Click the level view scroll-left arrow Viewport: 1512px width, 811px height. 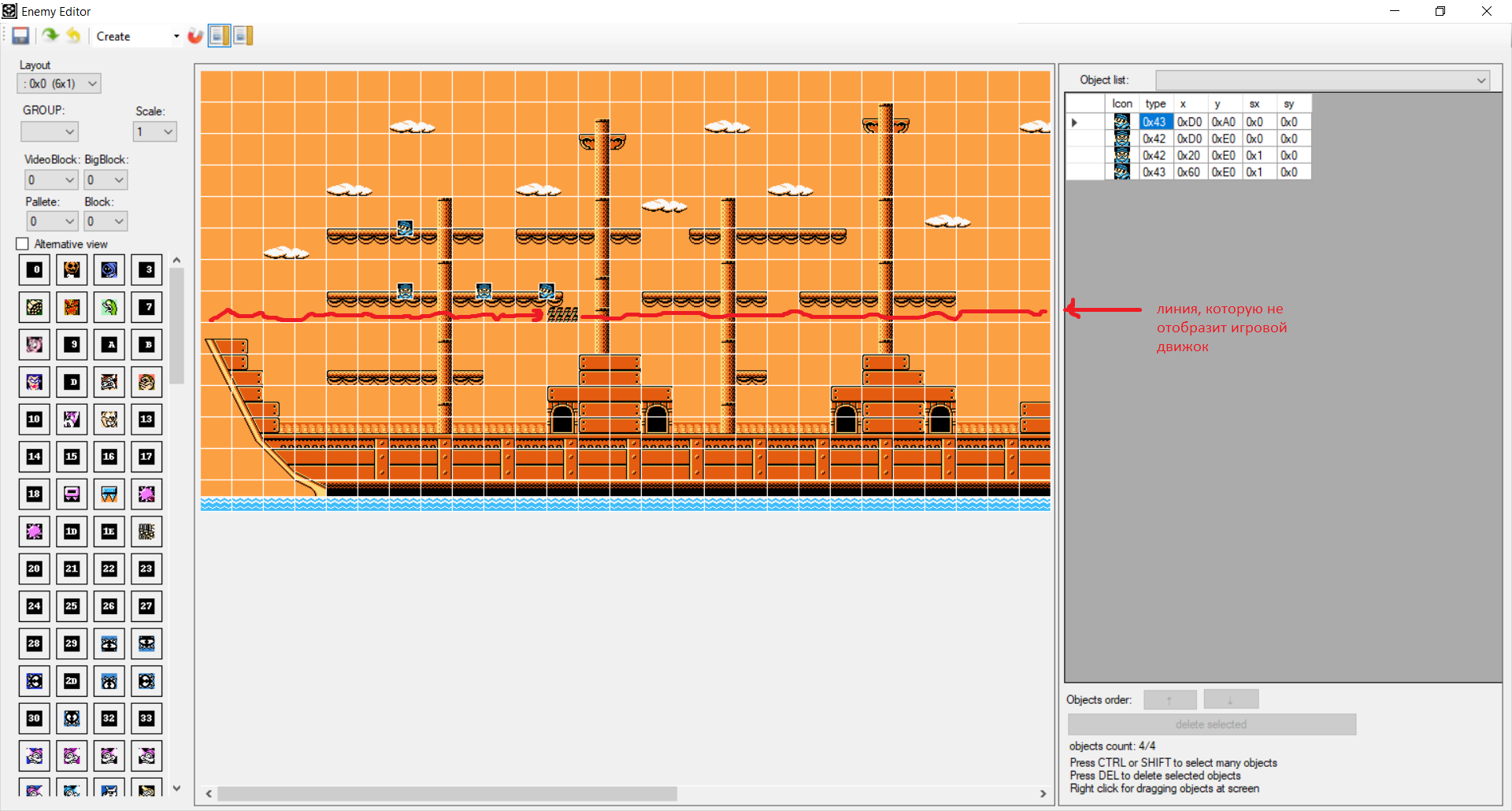[209, 794]
